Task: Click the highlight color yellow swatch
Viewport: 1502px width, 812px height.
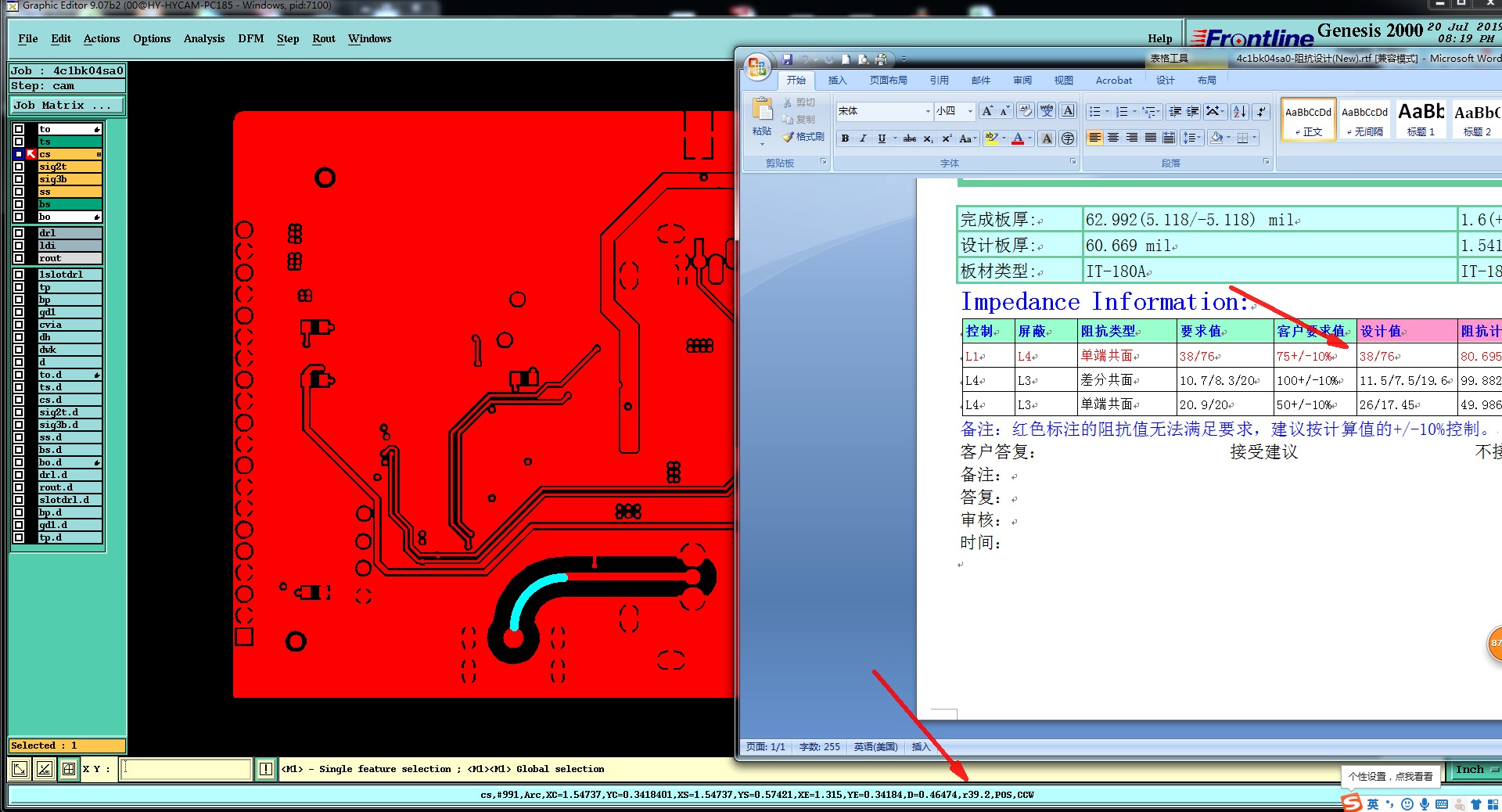Action: click(x=991, y=138)
